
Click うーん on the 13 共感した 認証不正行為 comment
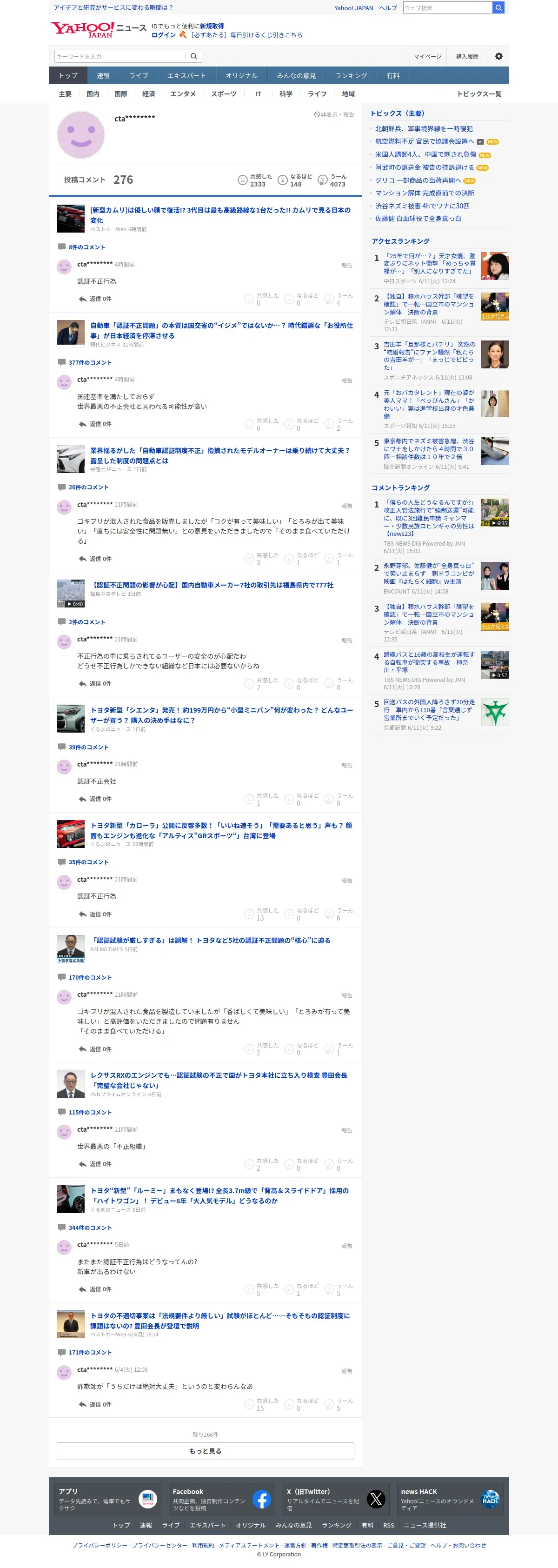339,914
